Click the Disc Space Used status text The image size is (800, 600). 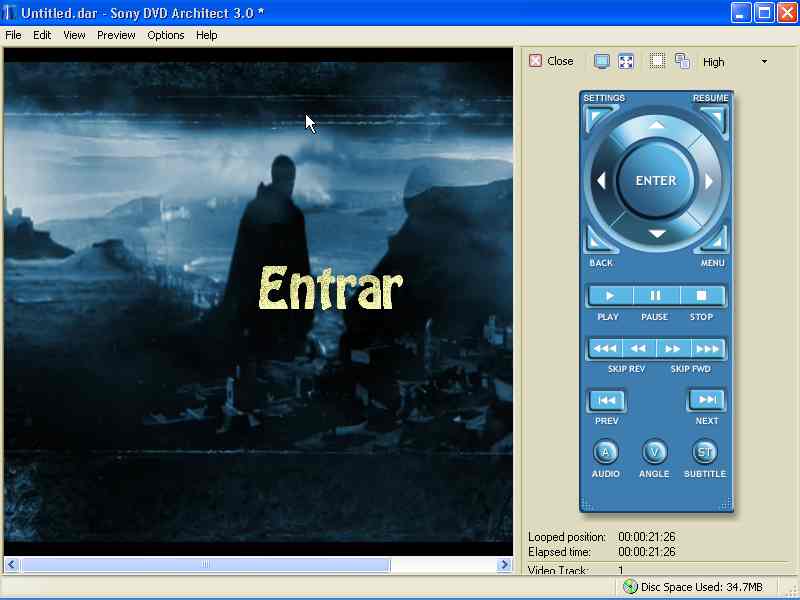point(702,587)
